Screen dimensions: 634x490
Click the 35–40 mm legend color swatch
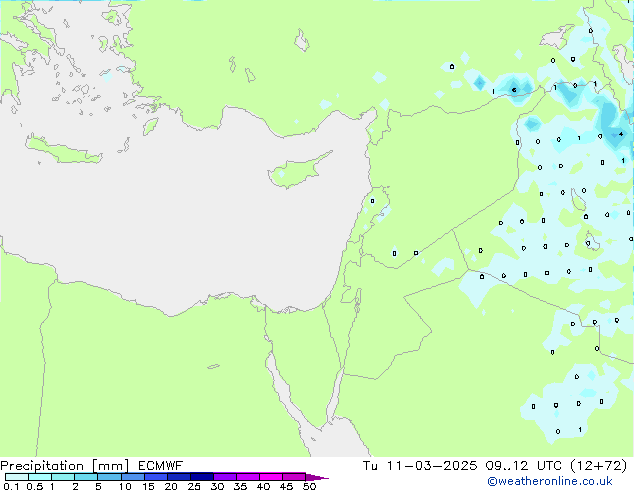click(x=247, y=477)
